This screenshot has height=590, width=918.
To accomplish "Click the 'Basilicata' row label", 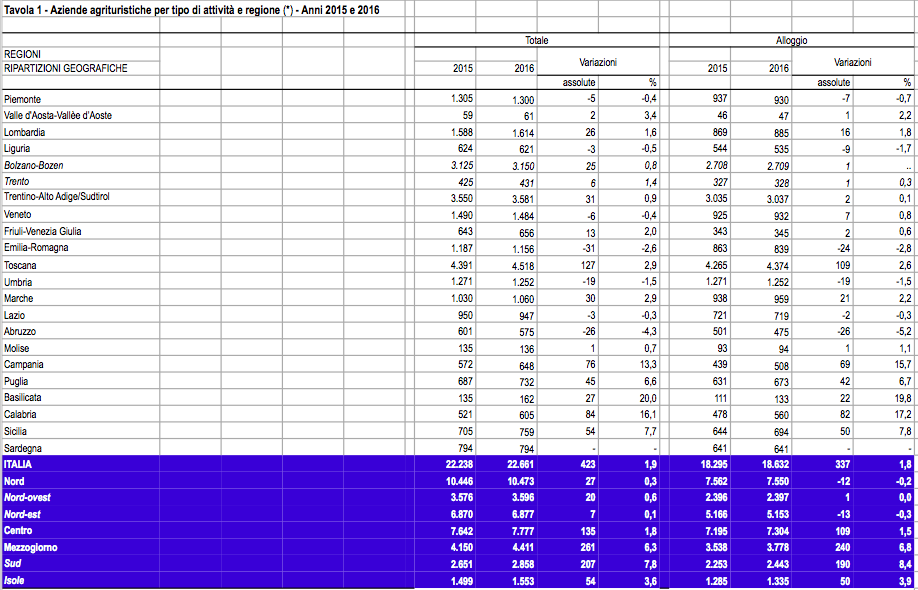I will (x=22, y=397).
